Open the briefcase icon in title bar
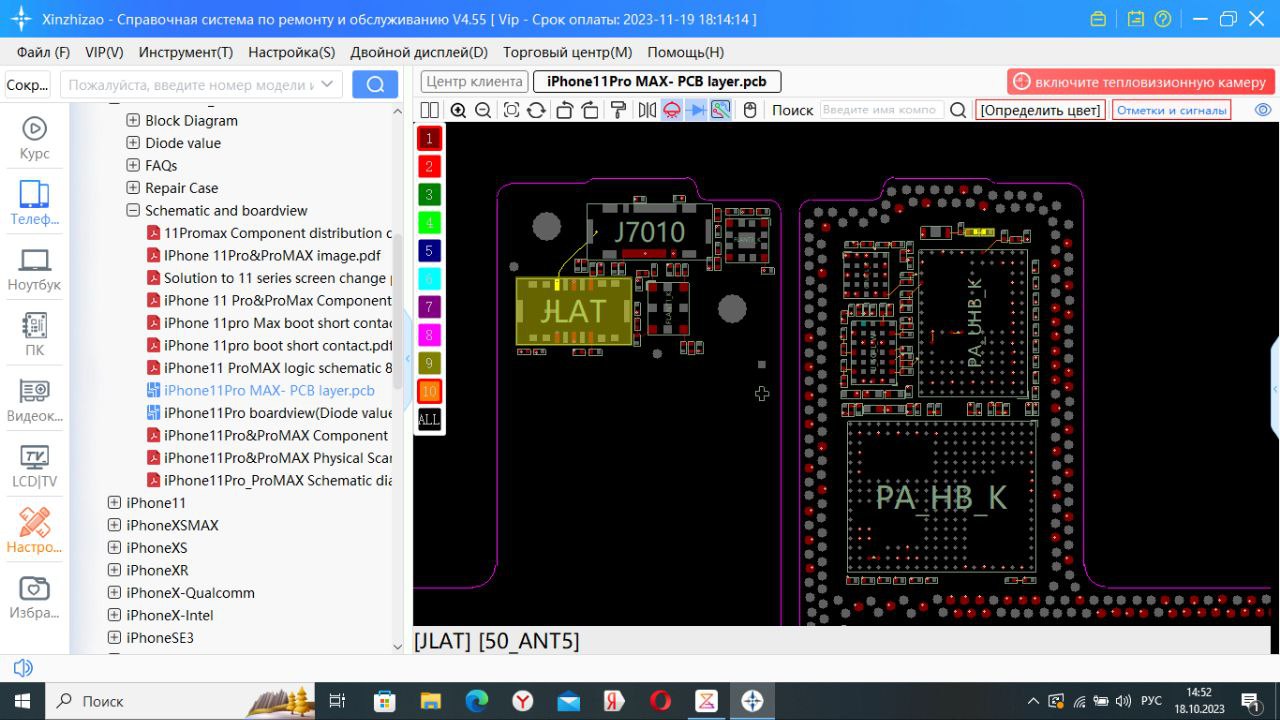 pyautogui.click(x=1098, y=19)
